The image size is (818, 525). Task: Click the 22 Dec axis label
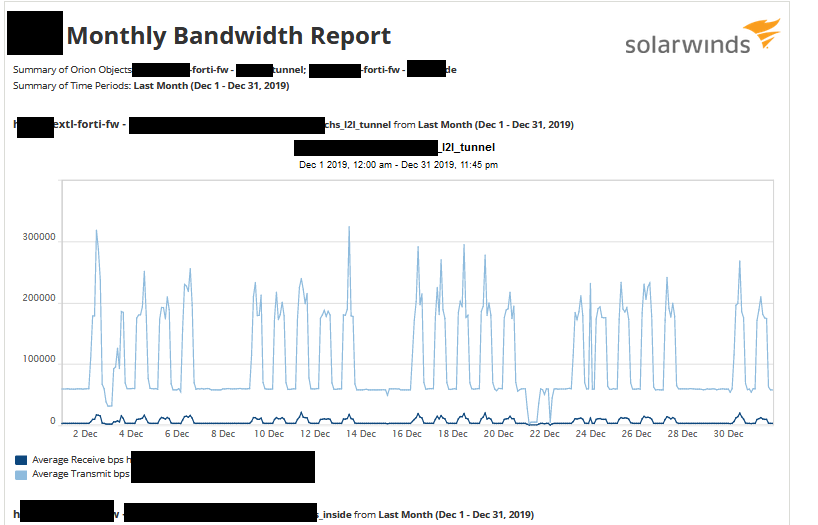(x=544, y=434)
